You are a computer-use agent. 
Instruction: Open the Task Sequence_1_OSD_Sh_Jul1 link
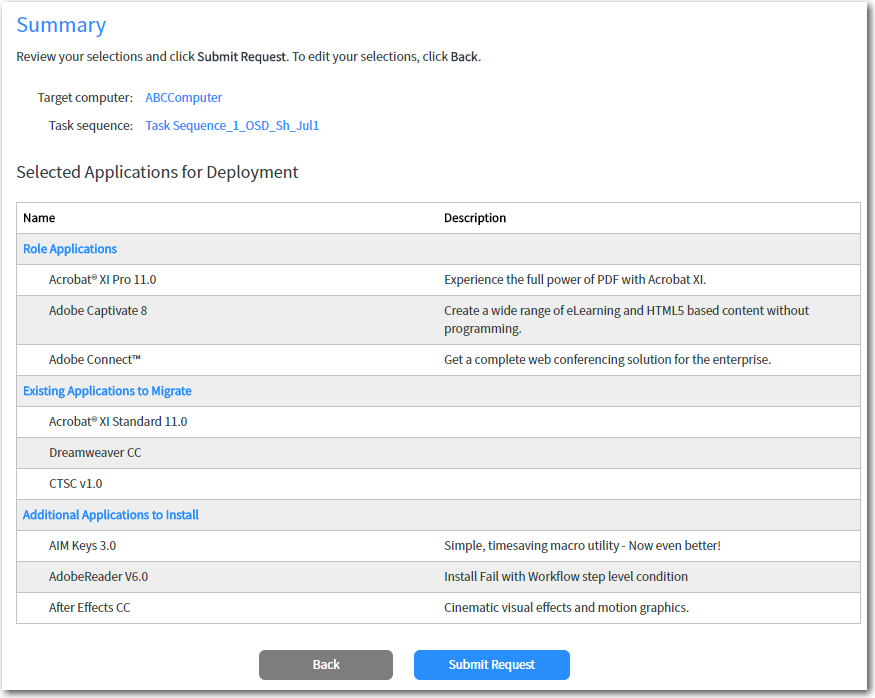[x=232, y=126]
